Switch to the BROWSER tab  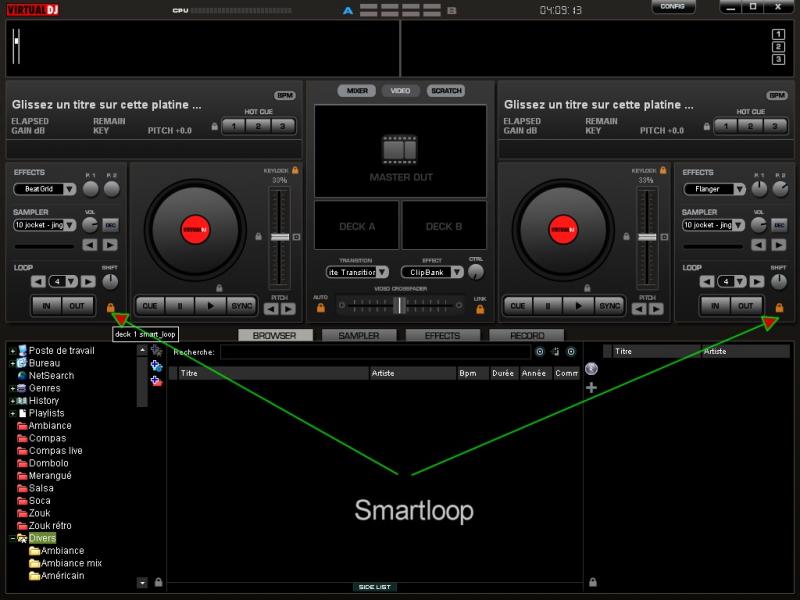point(275,335)
